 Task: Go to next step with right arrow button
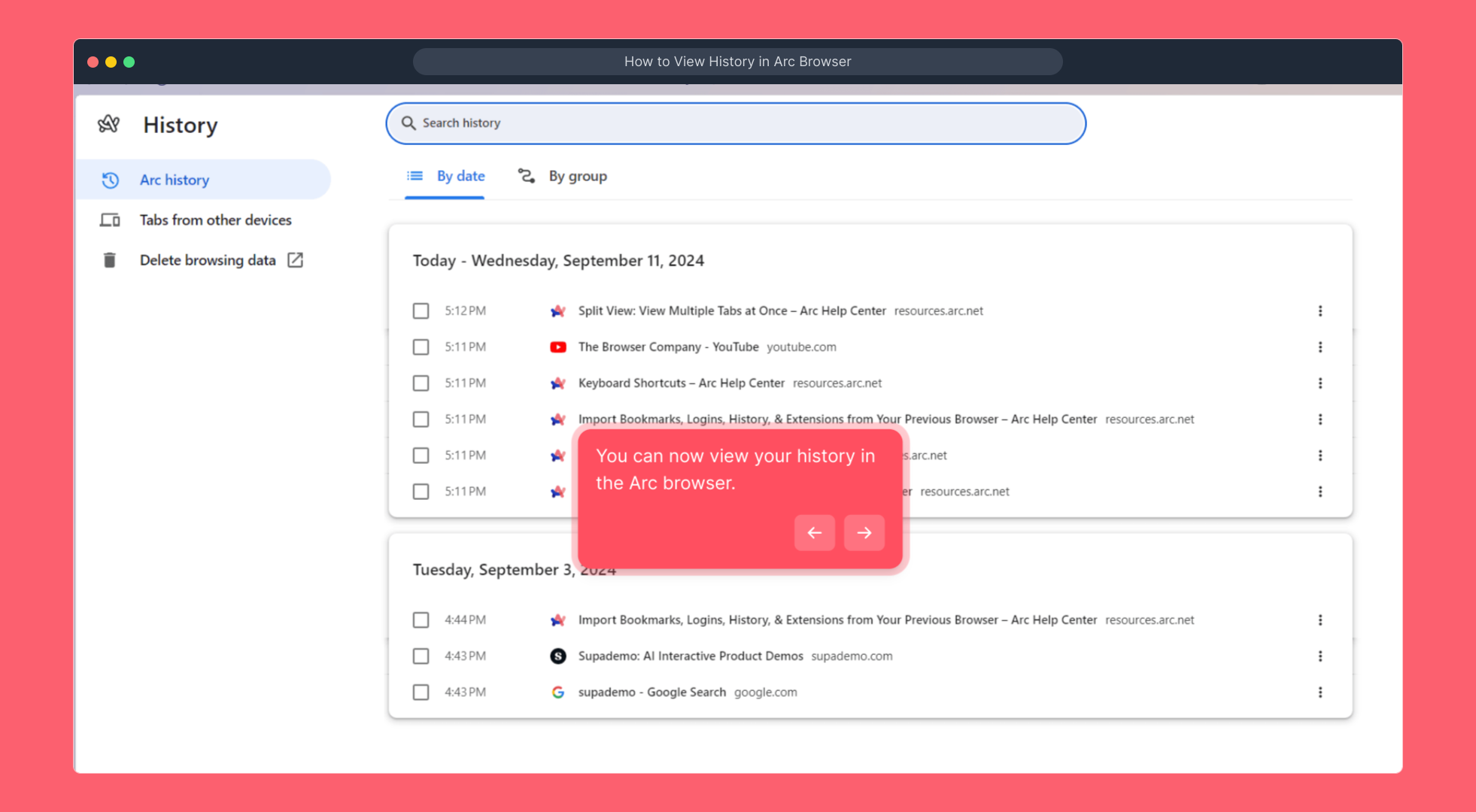coord(864,533)
